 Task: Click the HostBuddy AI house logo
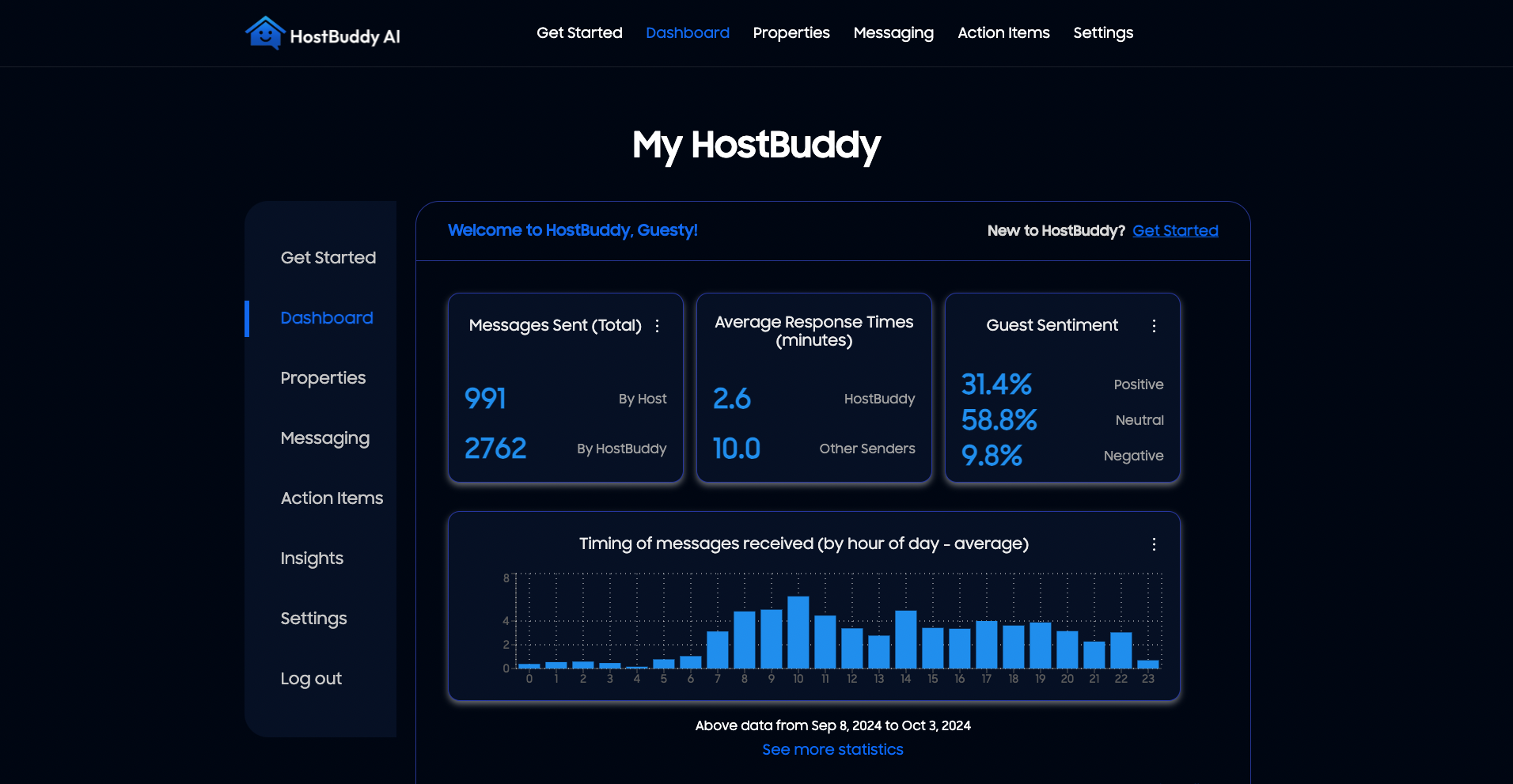[265, 33]
